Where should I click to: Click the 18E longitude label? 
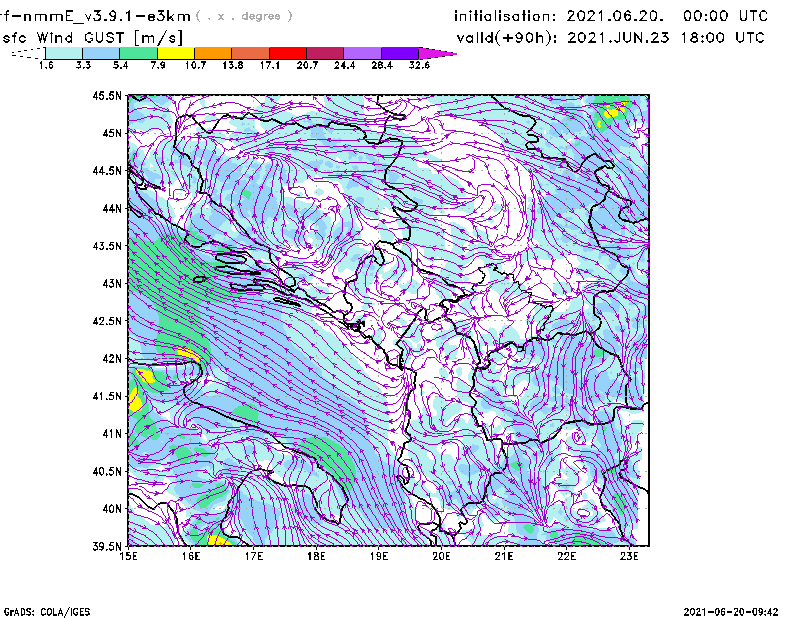[x=316, y=556]
